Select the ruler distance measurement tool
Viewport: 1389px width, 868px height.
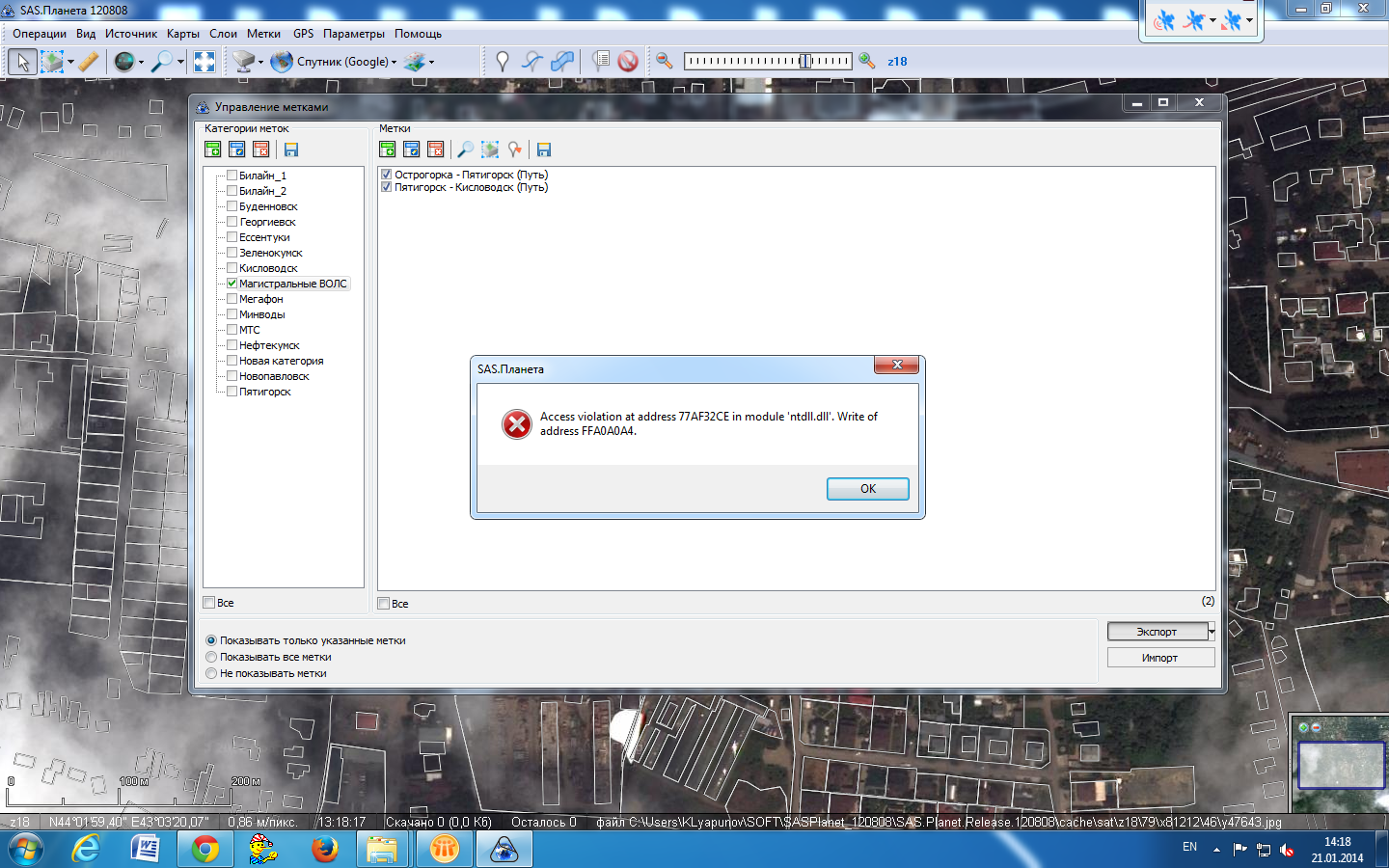(88, 62)
